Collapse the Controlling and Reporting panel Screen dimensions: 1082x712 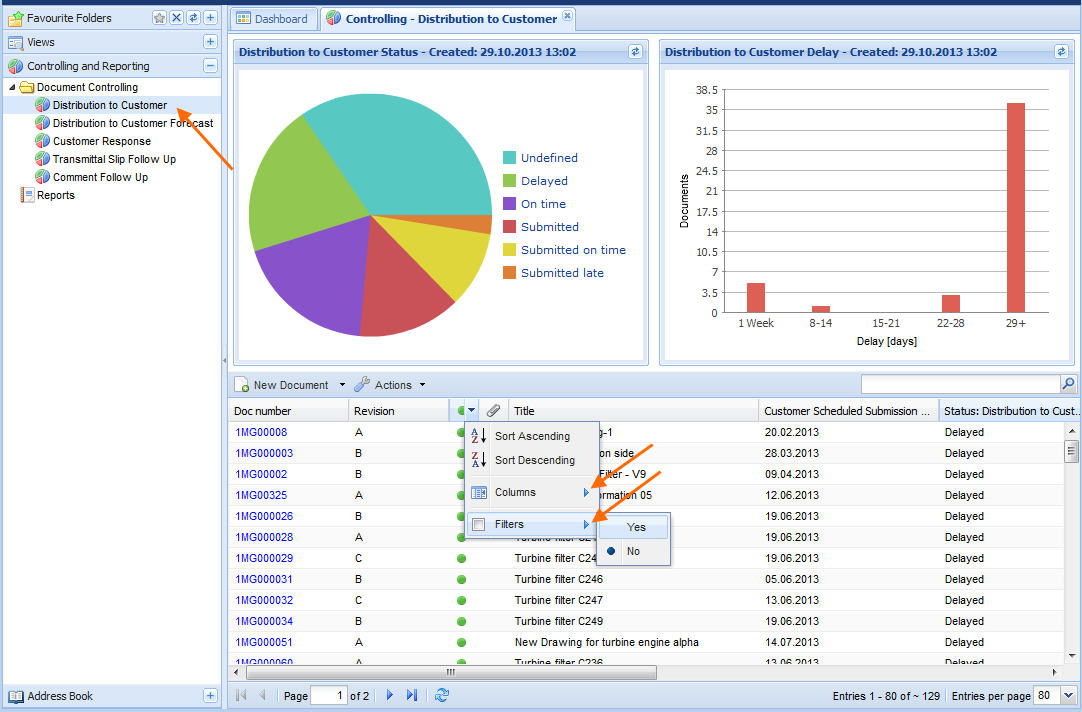point(210,66)
